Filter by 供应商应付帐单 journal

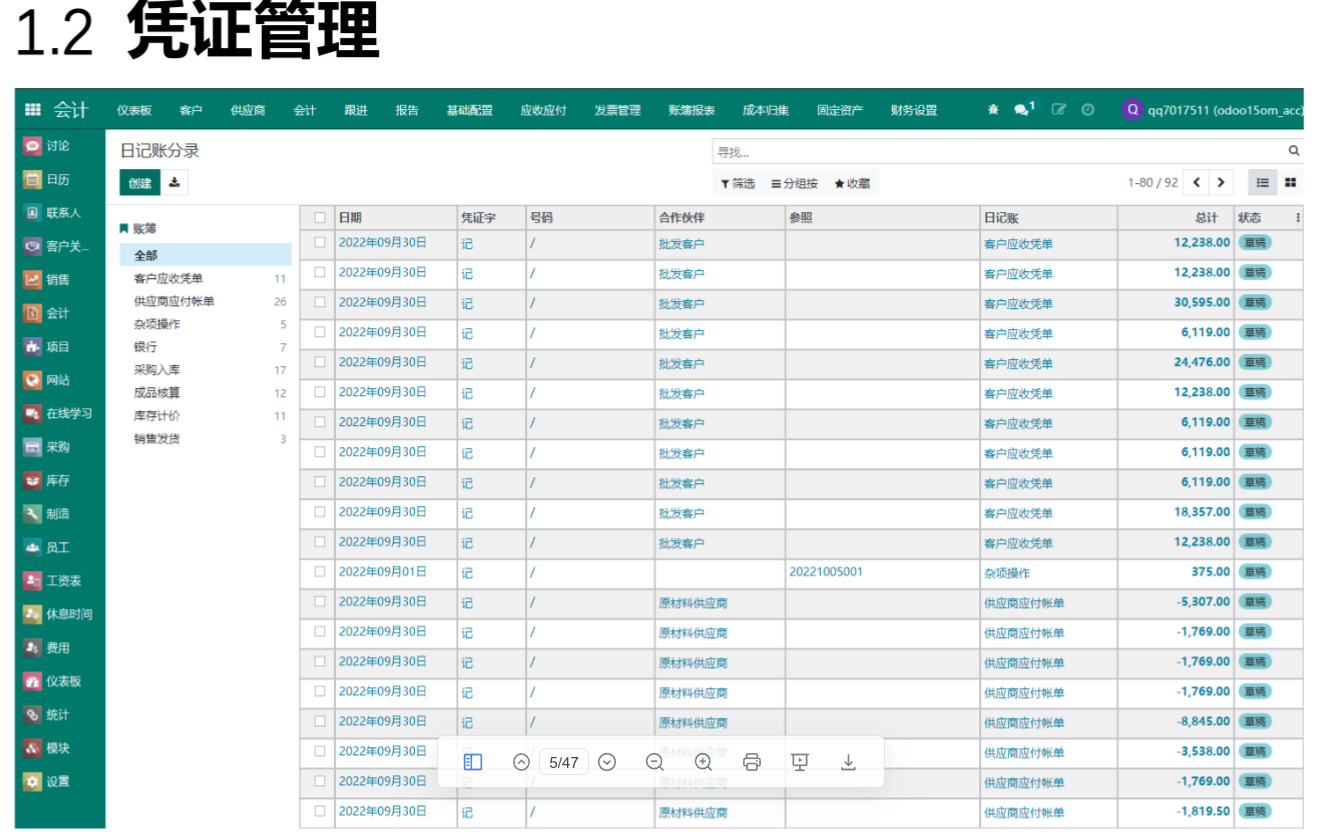click(174, 301)
